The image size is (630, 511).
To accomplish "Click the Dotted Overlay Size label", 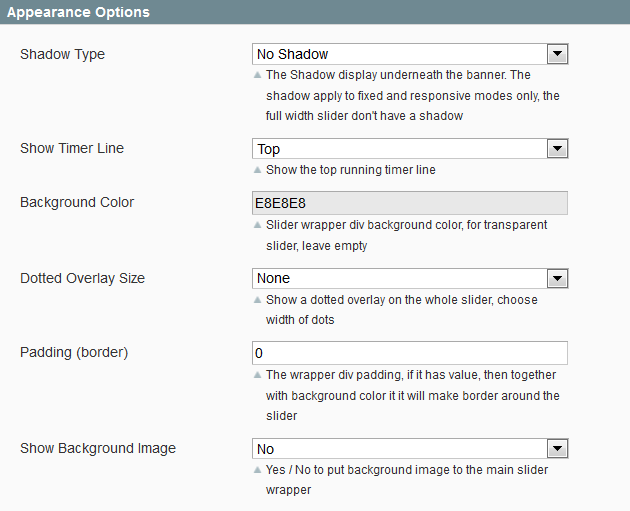I will click(82, 278).
